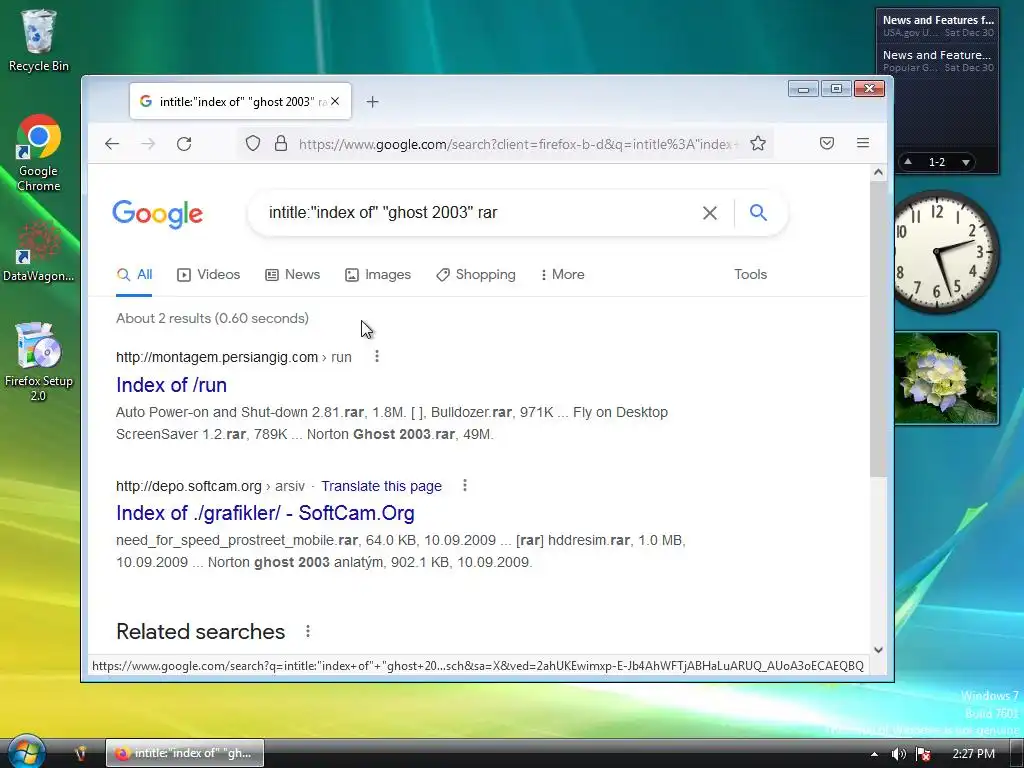The width and height of the screenshot is (1024, 768).
Task: Open the USA.gov feed headline in gadget
Action: click(x=938, y=20)
